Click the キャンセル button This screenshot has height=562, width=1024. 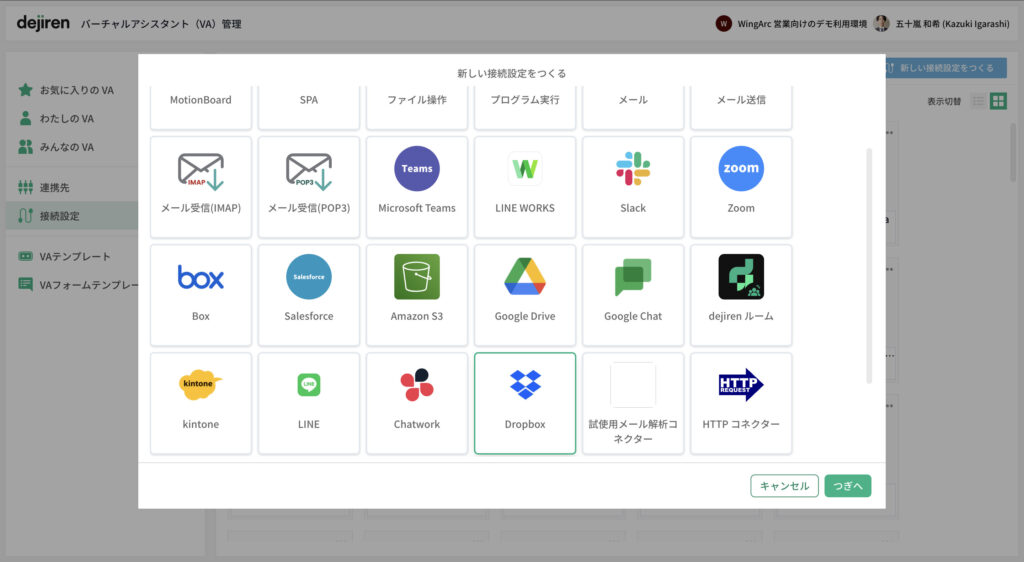coord(784,486)
